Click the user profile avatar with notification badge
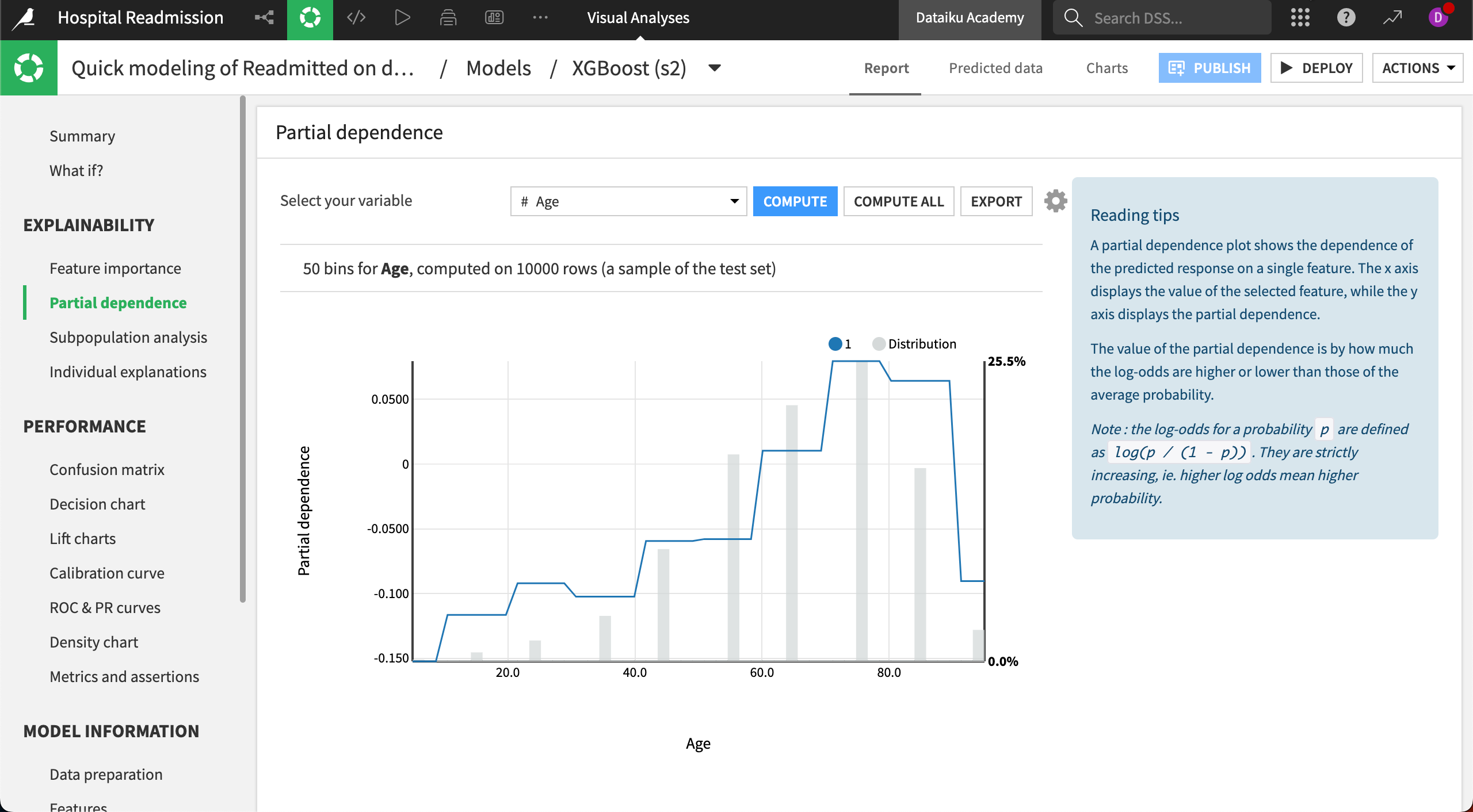This screenshot has width=1473, height=812. pos(1438,17)
